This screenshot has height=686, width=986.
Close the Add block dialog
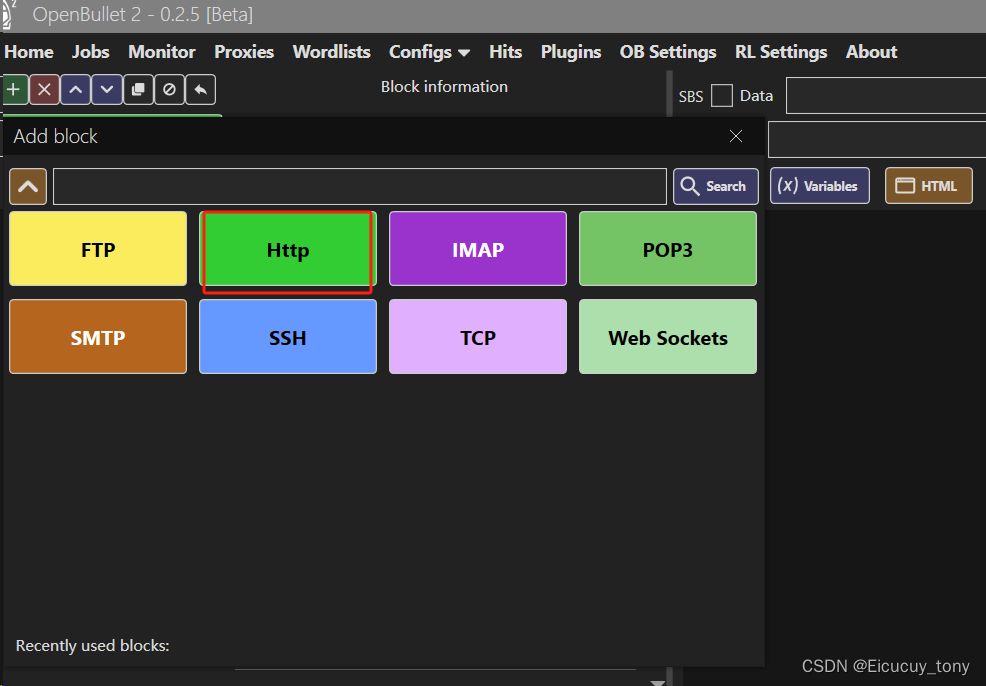coord(736,136)
